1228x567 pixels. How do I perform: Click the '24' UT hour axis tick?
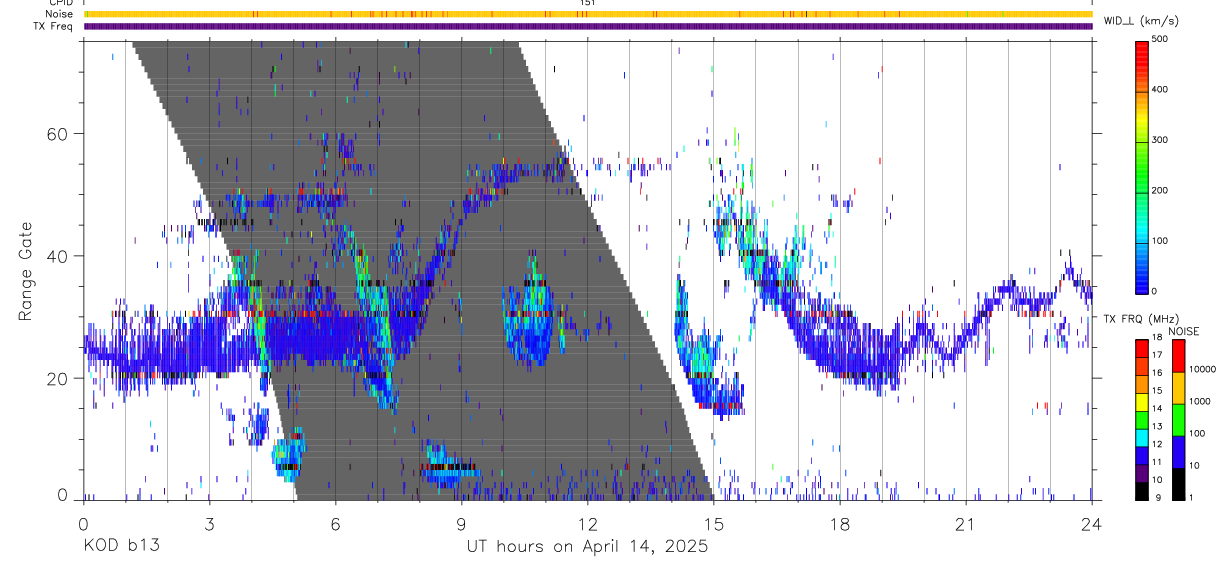pyautogui.click(x=1092, y=523)
